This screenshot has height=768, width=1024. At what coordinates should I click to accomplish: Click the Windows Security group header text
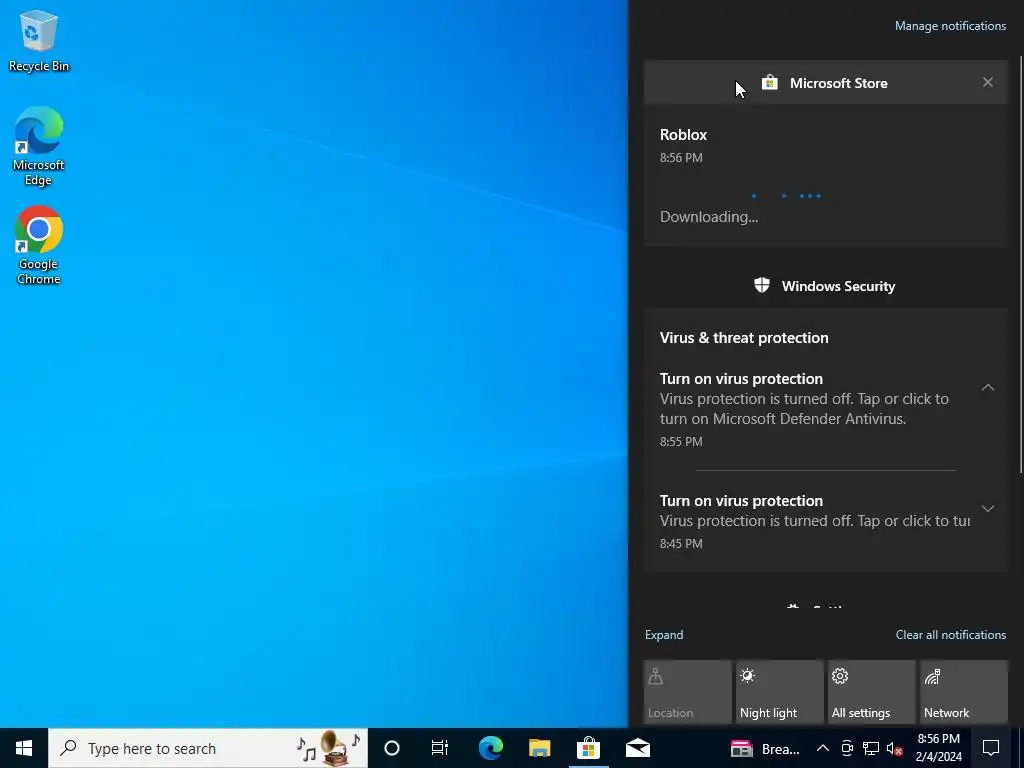pos(838,286)
